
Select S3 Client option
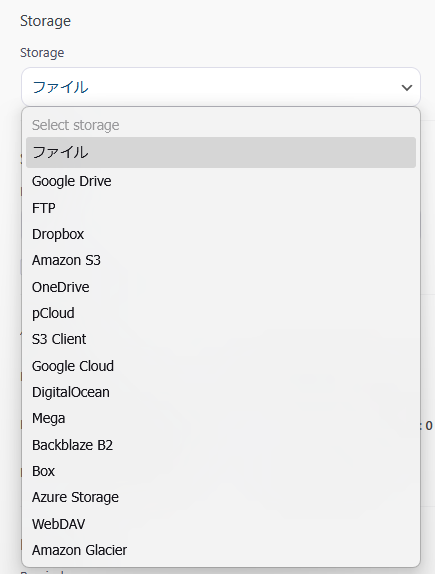(221, 339)
